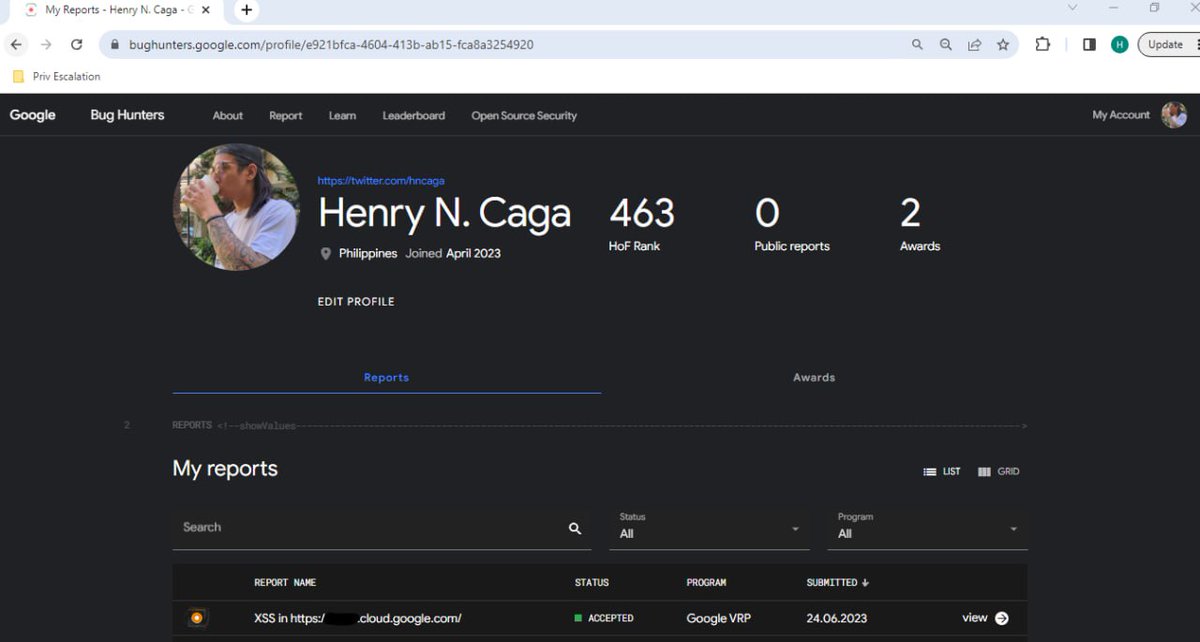Reload the page with the refresh icon

click(76, 45)
